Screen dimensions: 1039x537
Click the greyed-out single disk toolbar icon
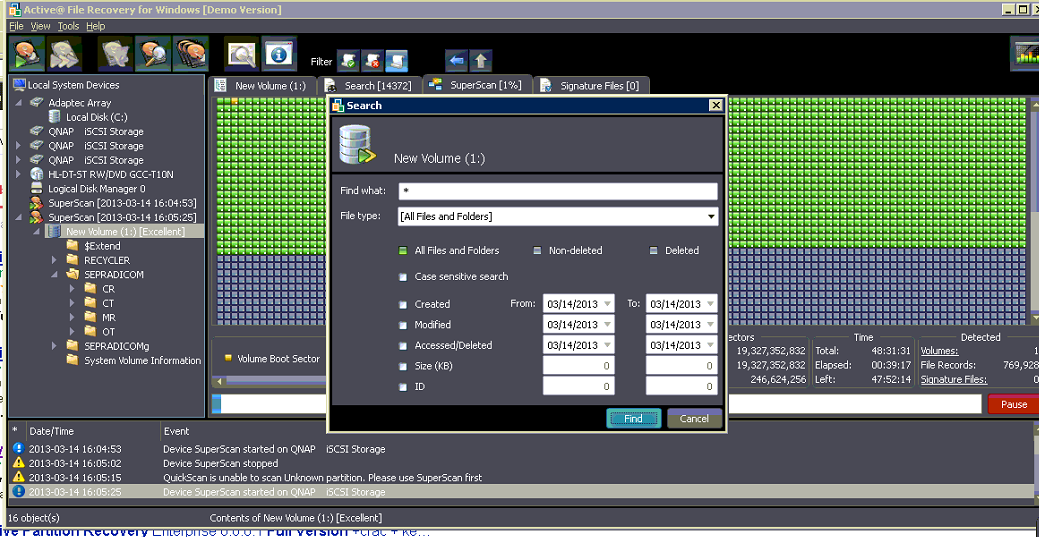point(115,54)
